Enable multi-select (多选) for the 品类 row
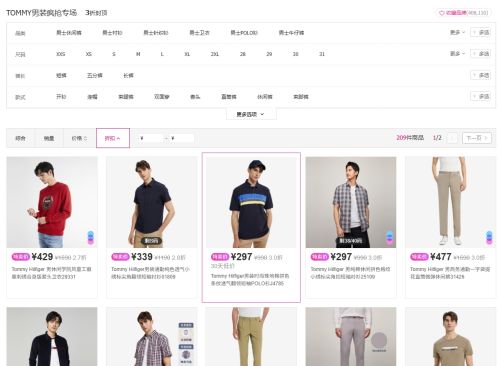Image resolution: width=500 pixels, height=366 pixels. pyautogui.click(x=481, y=33)
